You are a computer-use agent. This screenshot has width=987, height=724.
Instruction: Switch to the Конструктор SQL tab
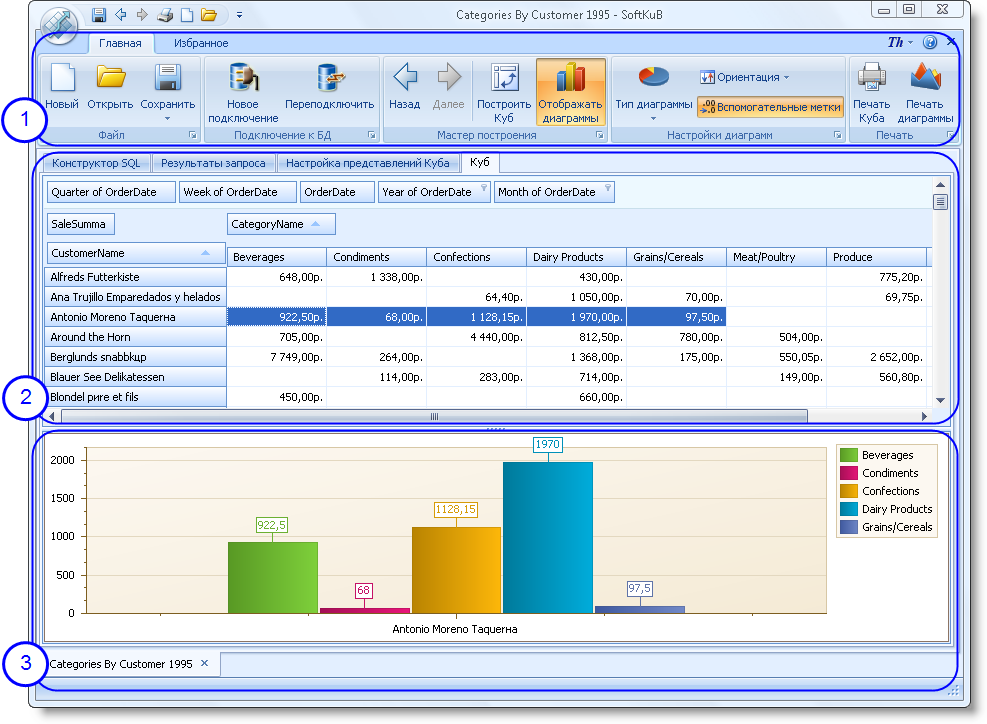click(96, 163)
